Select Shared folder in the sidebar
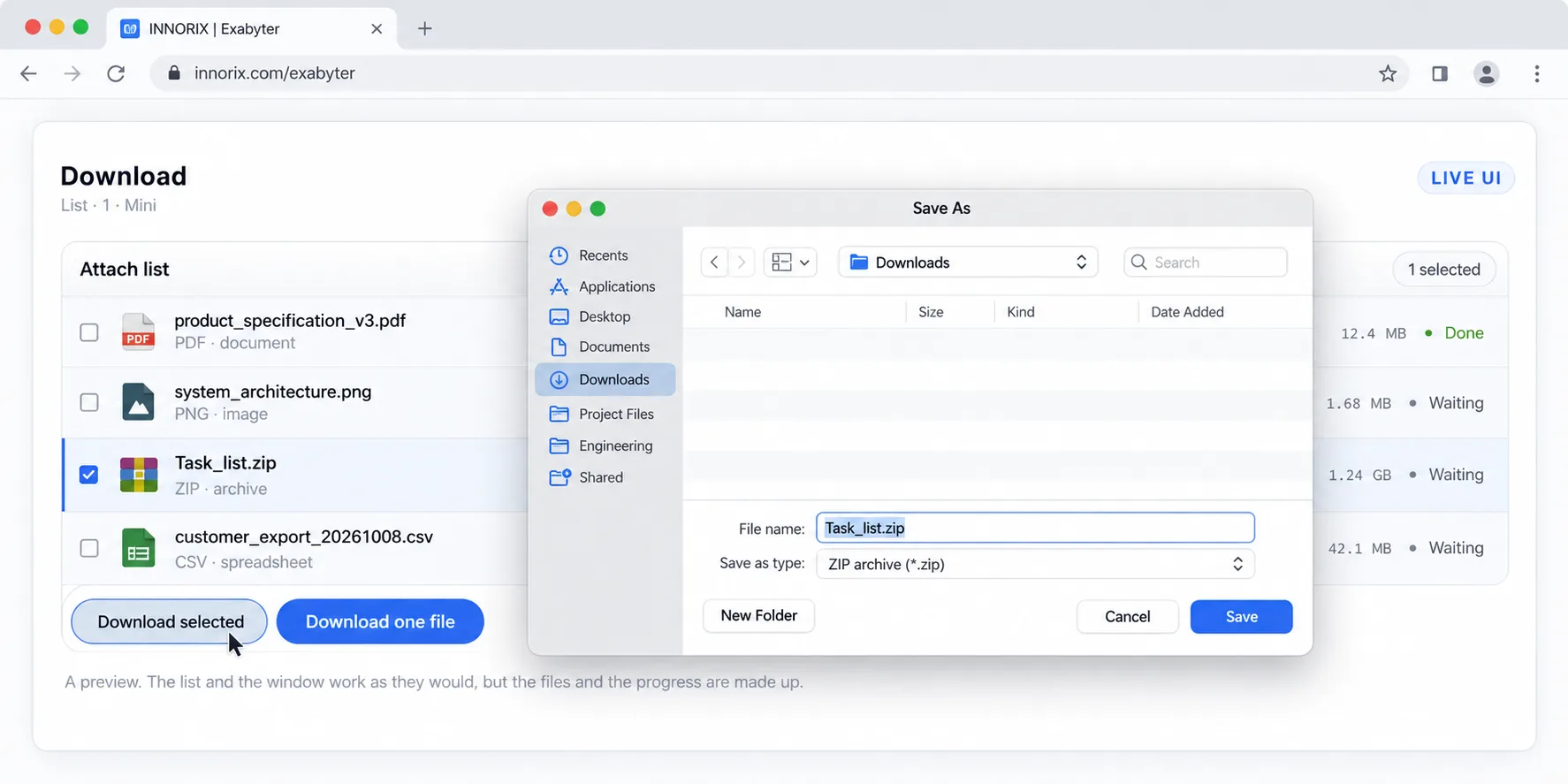 click(x=605, y=477)
